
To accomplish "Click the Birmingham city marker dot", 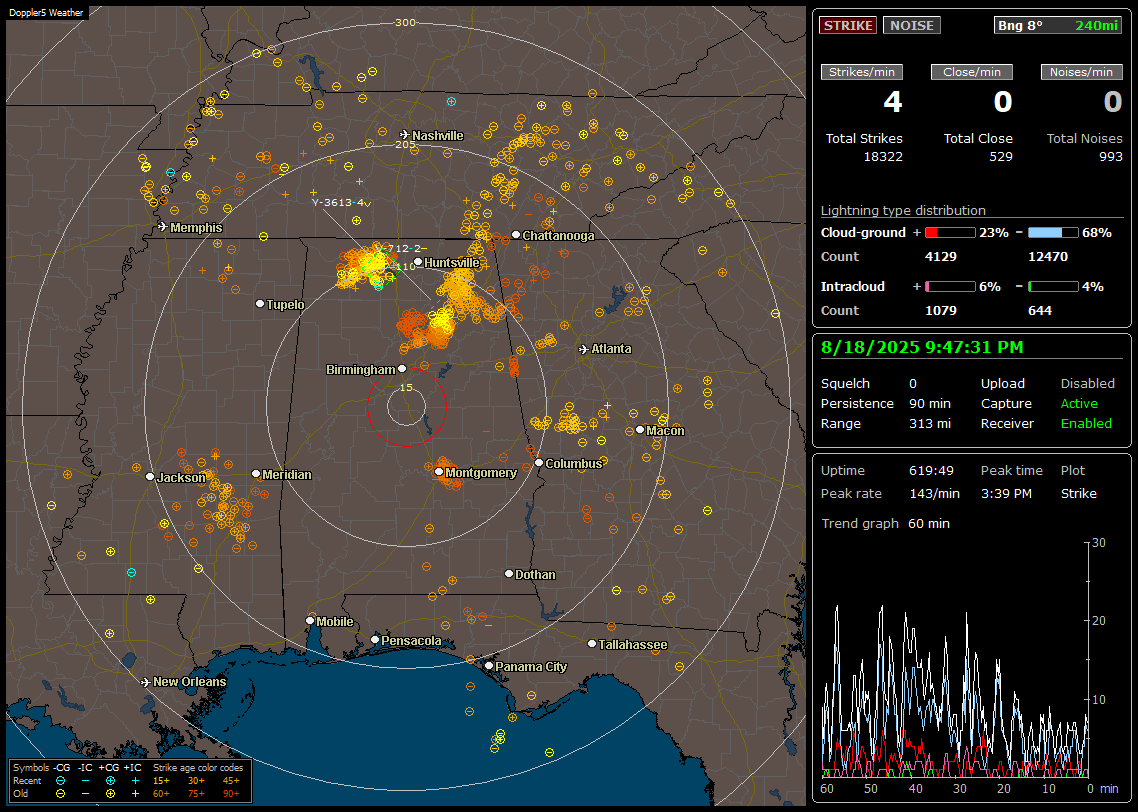I will pyautogui.click(x=402, y=369).
